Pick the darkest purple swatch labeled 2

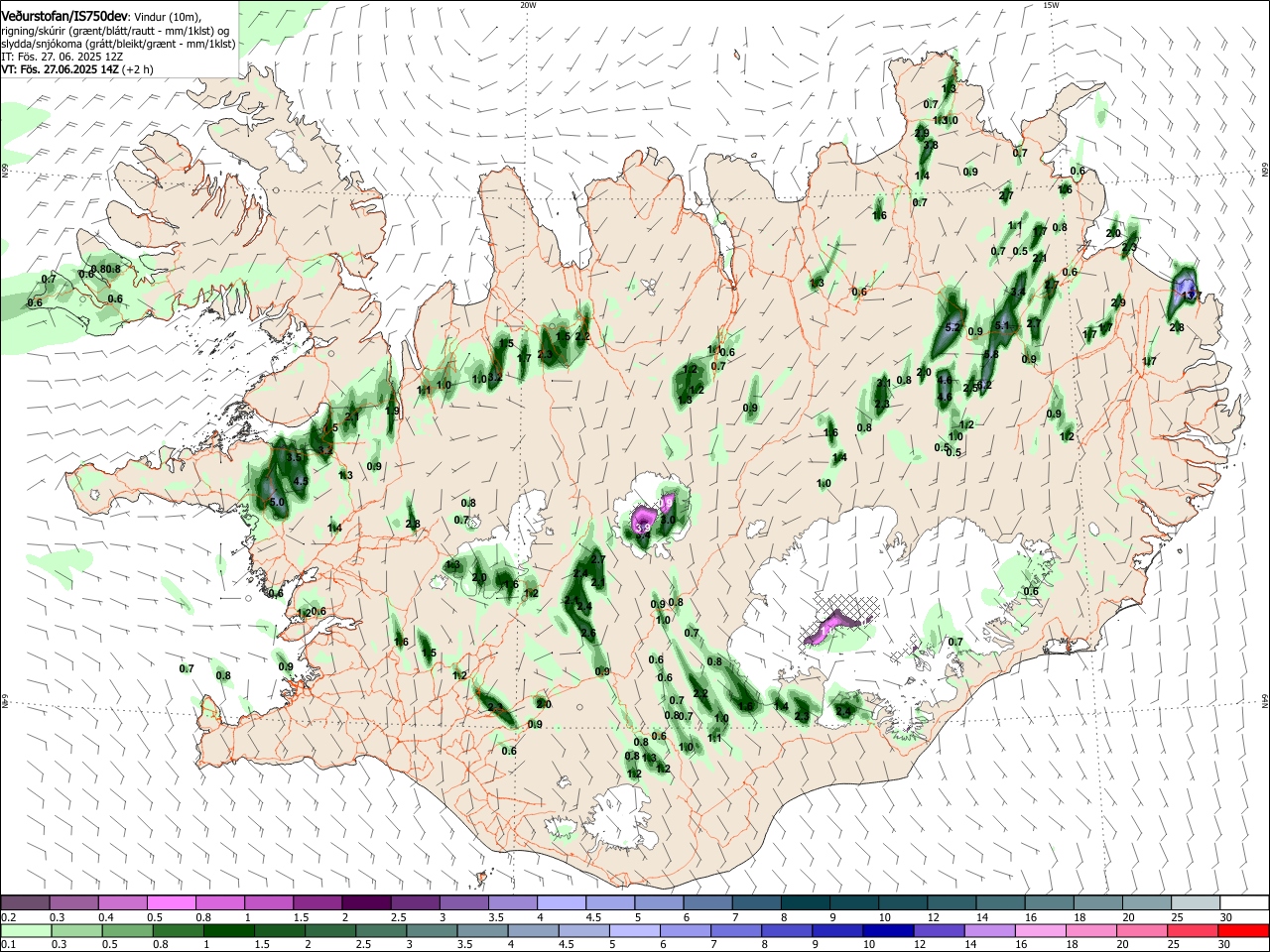[366, 902]
